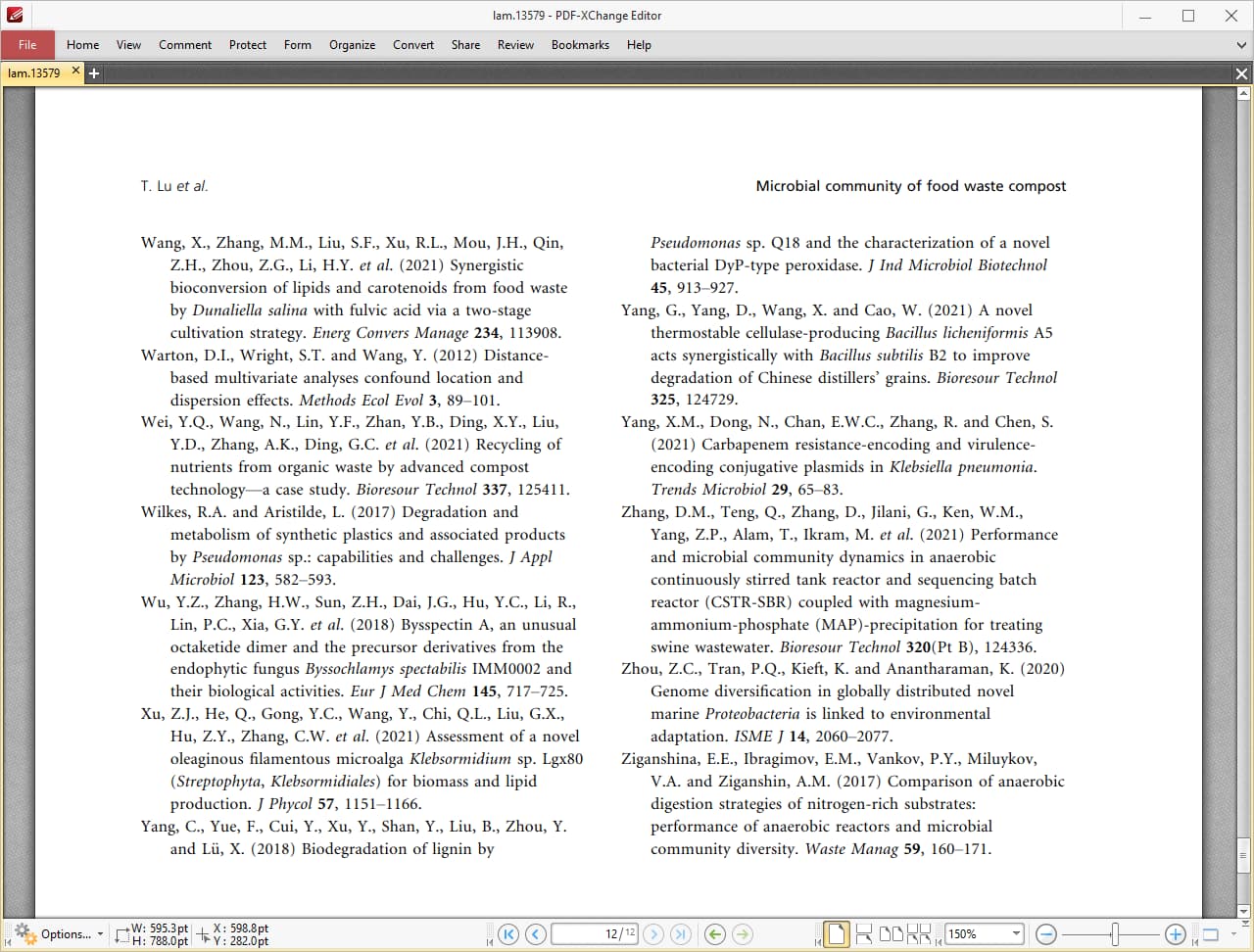This screenshot has height=952, width=1254.
Task: Switch to two pages continuous layout
Action: coord(919,934)
